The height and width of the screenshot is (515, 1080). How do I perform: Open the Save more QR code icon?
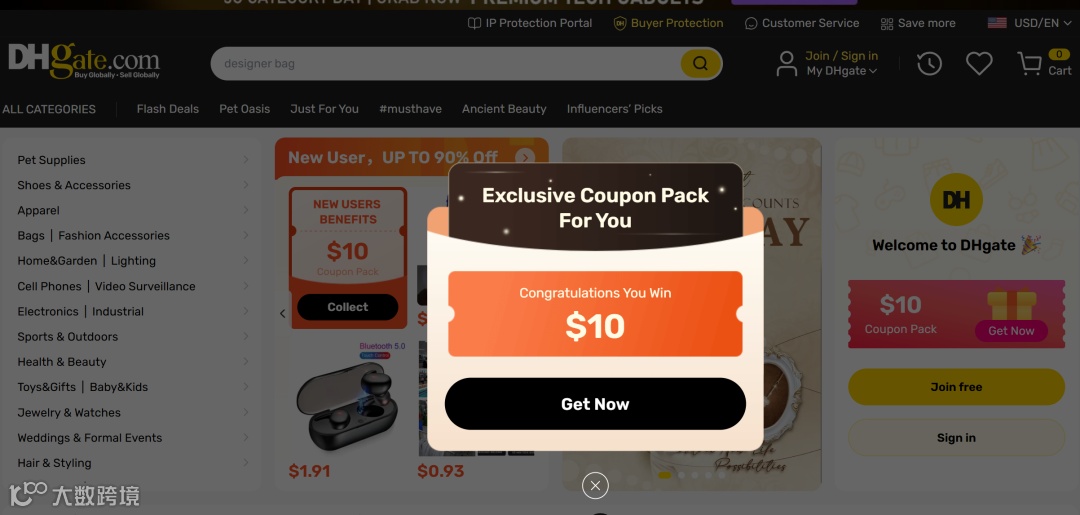[x=886, y=23]
